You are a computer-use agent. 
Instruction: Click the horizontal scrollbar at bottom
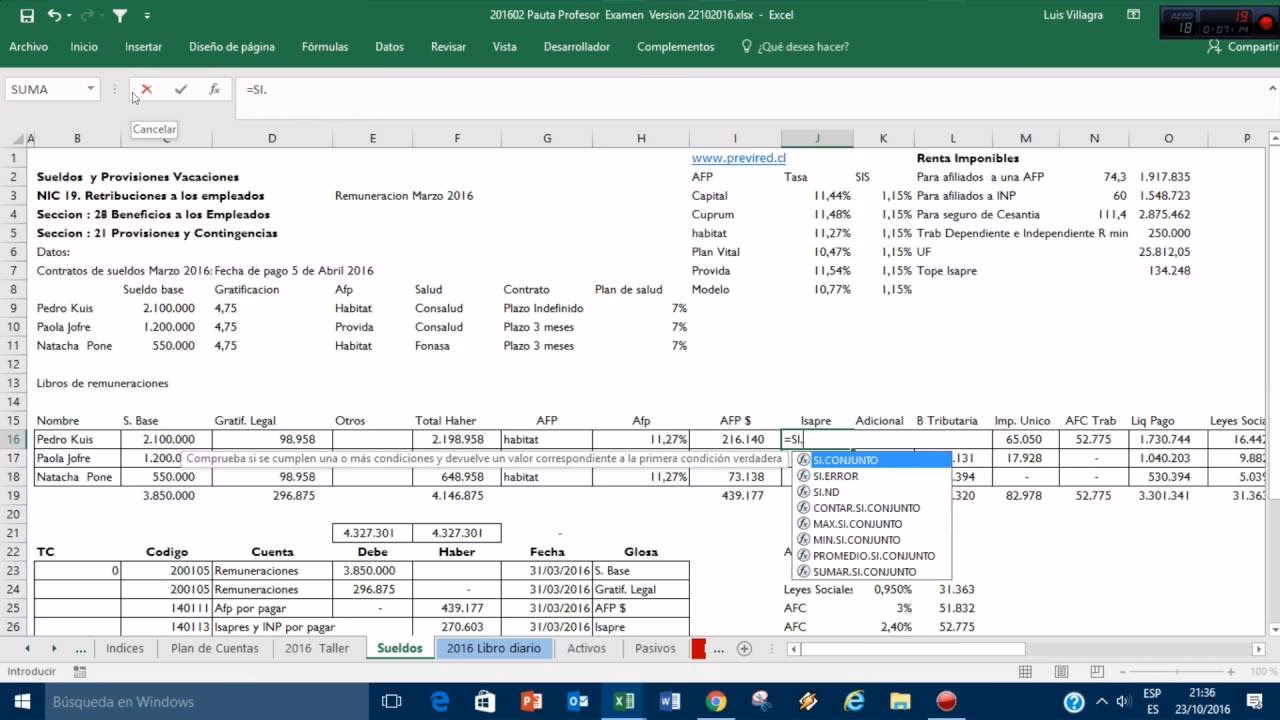point(912,649)
